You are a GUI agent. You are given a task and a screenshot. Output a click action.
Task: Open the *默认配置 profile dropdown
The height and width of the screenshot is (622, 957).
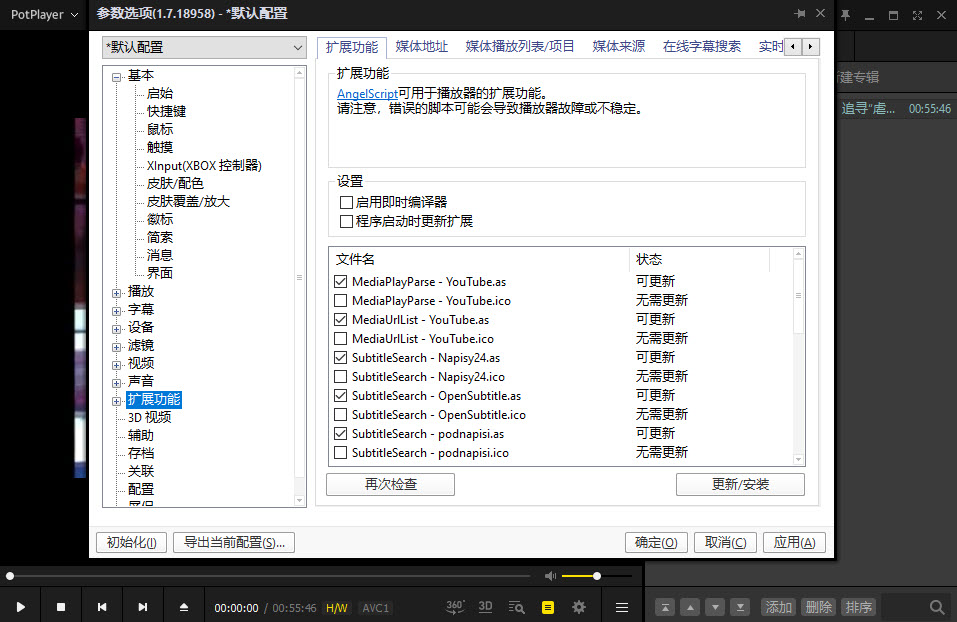[x=296, y=47]
